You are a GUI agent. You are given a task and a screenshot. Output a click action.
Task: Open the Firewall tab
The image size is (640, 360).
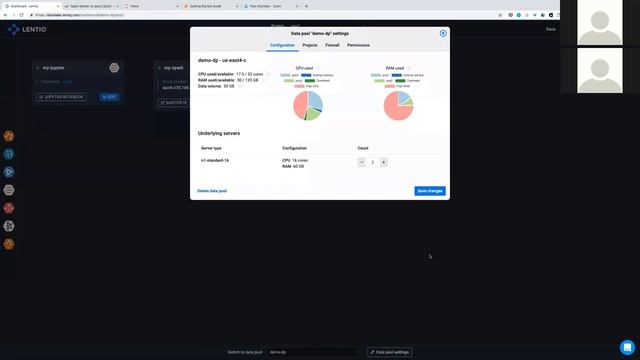tap(332, 45)
